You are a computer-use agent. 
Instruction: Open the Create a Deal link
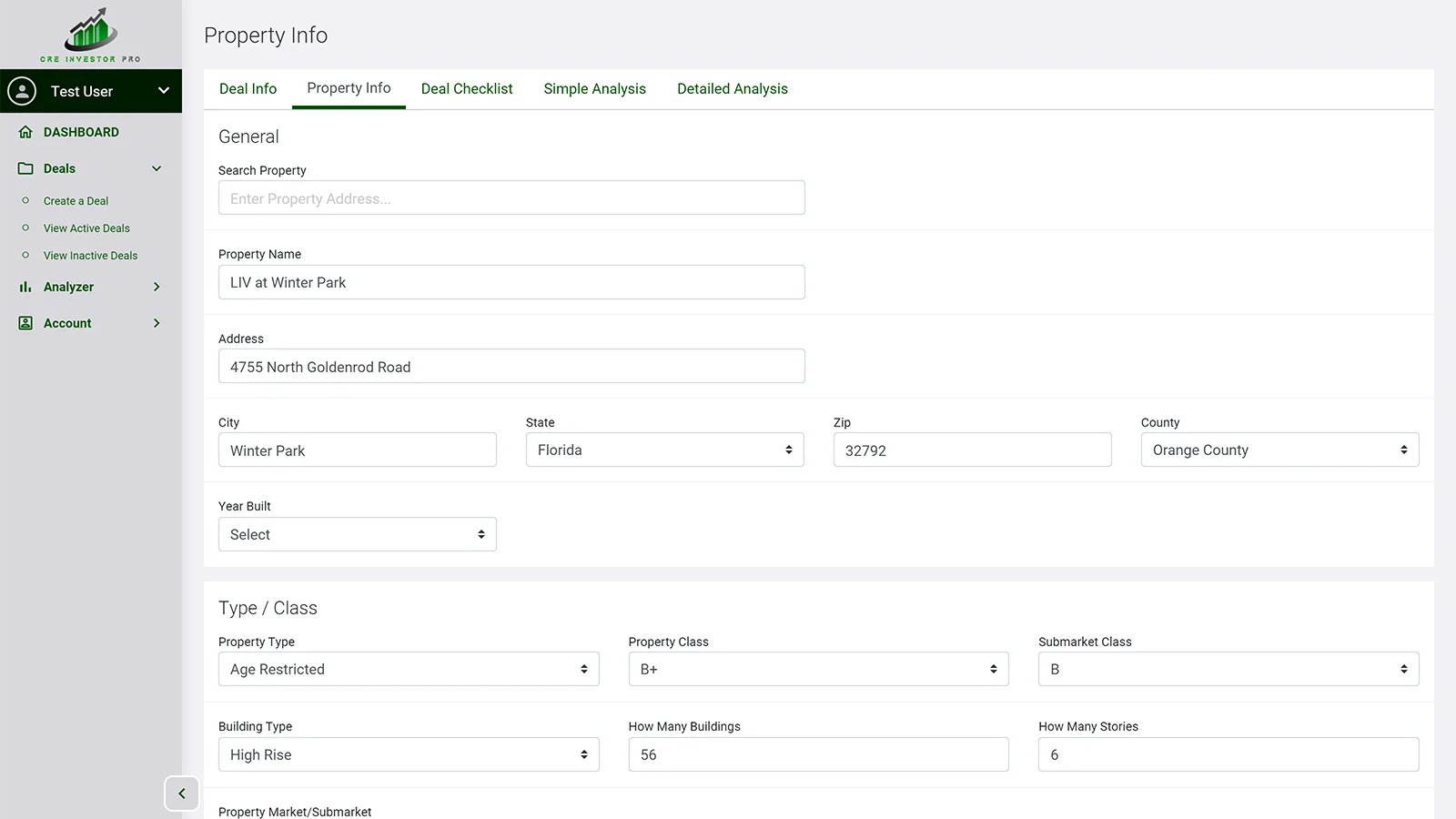[76, 201]
